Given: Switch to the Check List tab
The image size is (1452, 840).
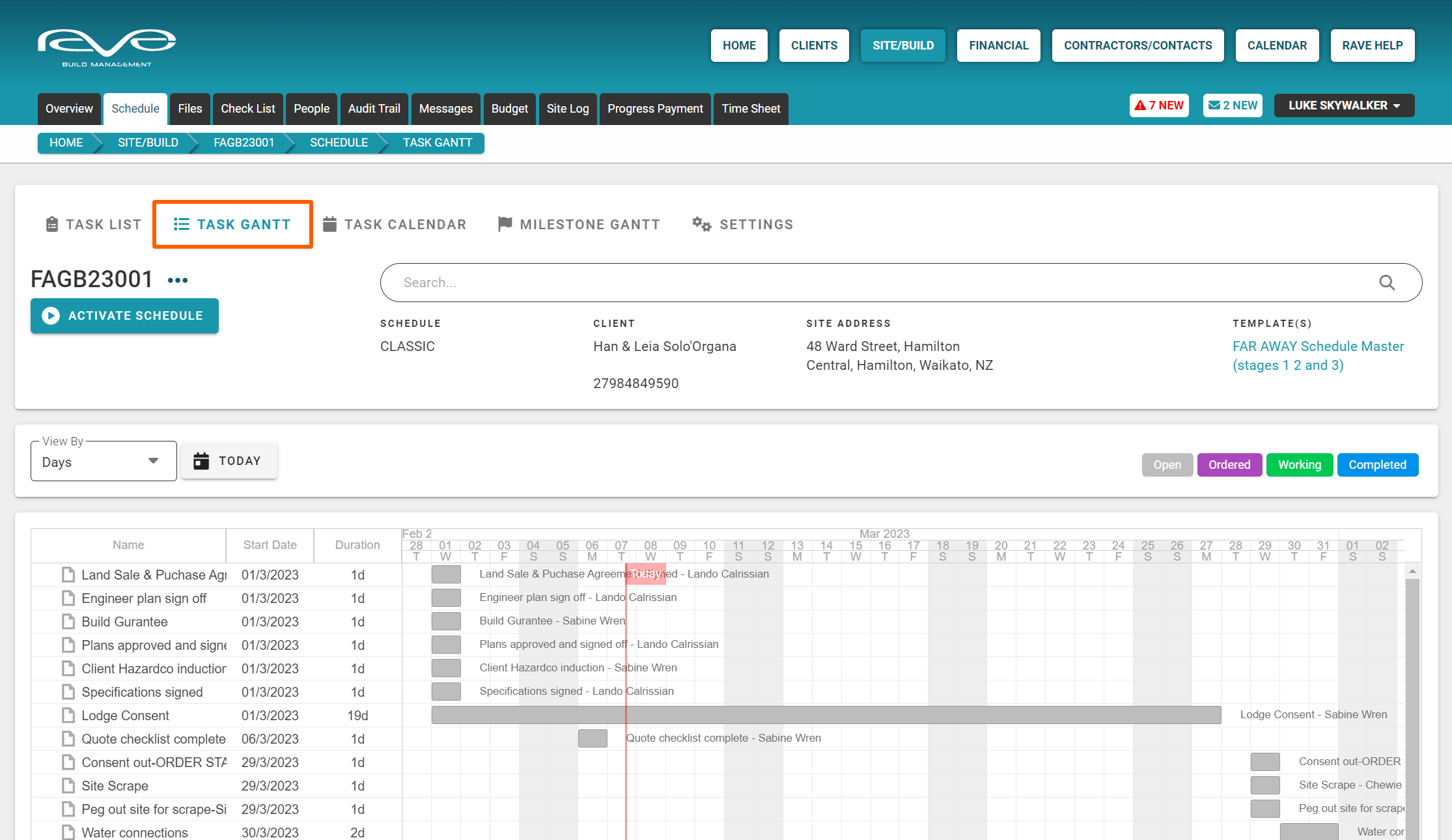Looking at the screenshot, I should click(x=247, y=109).
